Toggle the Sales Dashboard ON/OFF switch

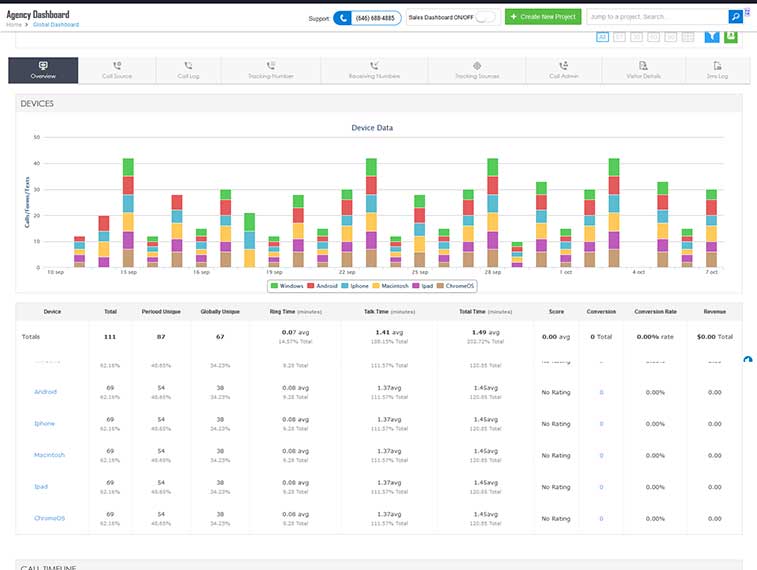(485, 18)
